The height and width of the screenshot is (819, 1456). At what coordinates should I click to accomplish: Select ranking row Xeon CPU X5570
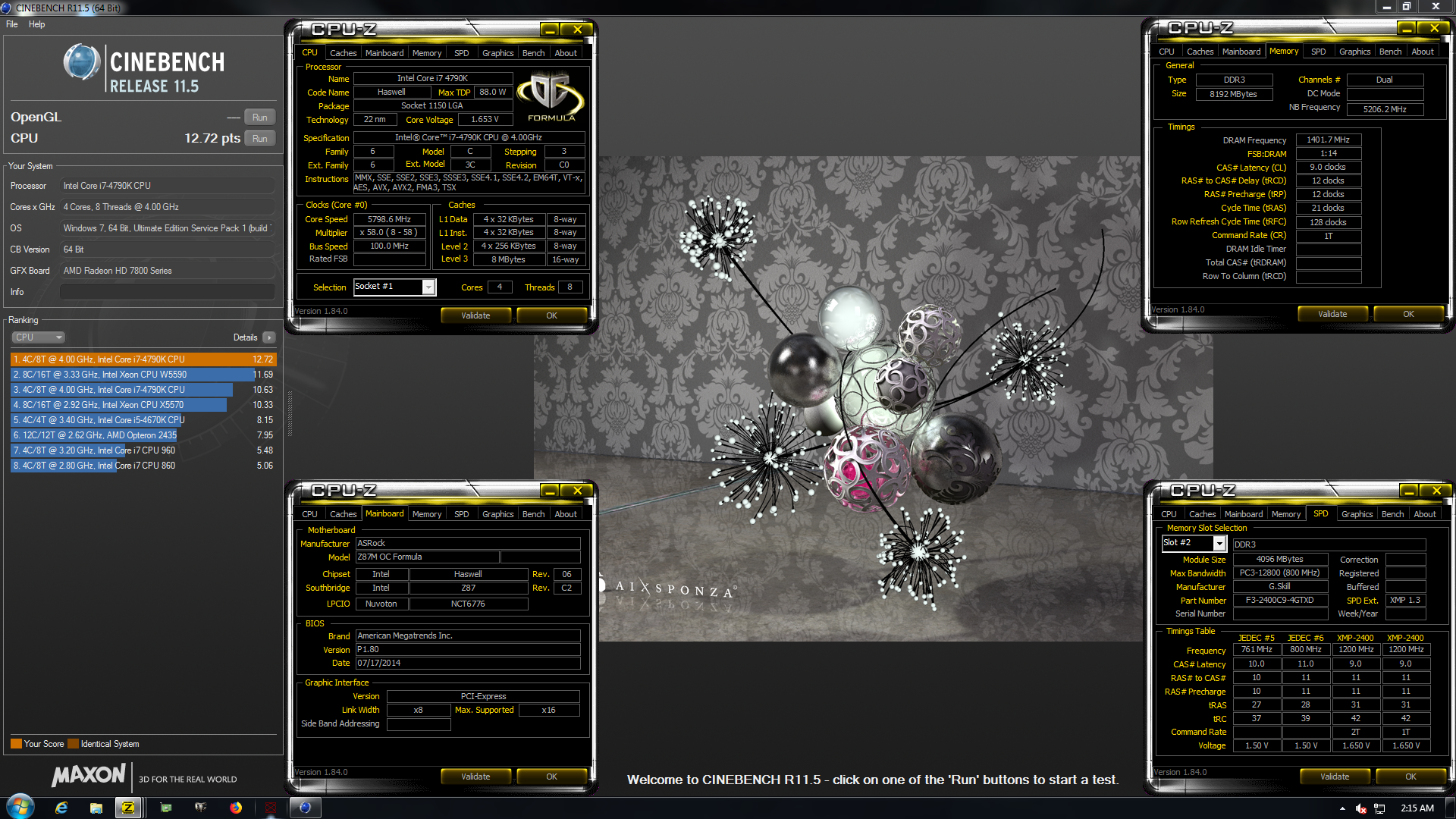coord(143,405)
